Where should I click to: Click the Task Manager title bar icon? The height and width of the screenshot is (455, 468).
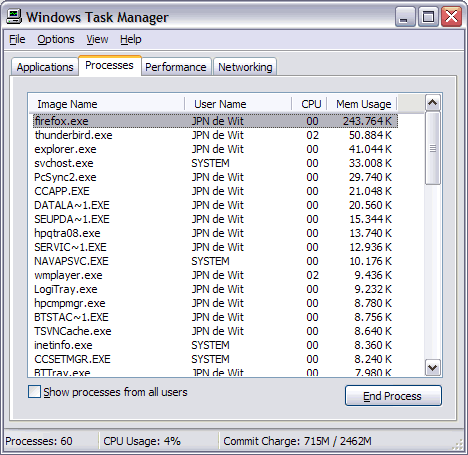click(x=14, y=16)
